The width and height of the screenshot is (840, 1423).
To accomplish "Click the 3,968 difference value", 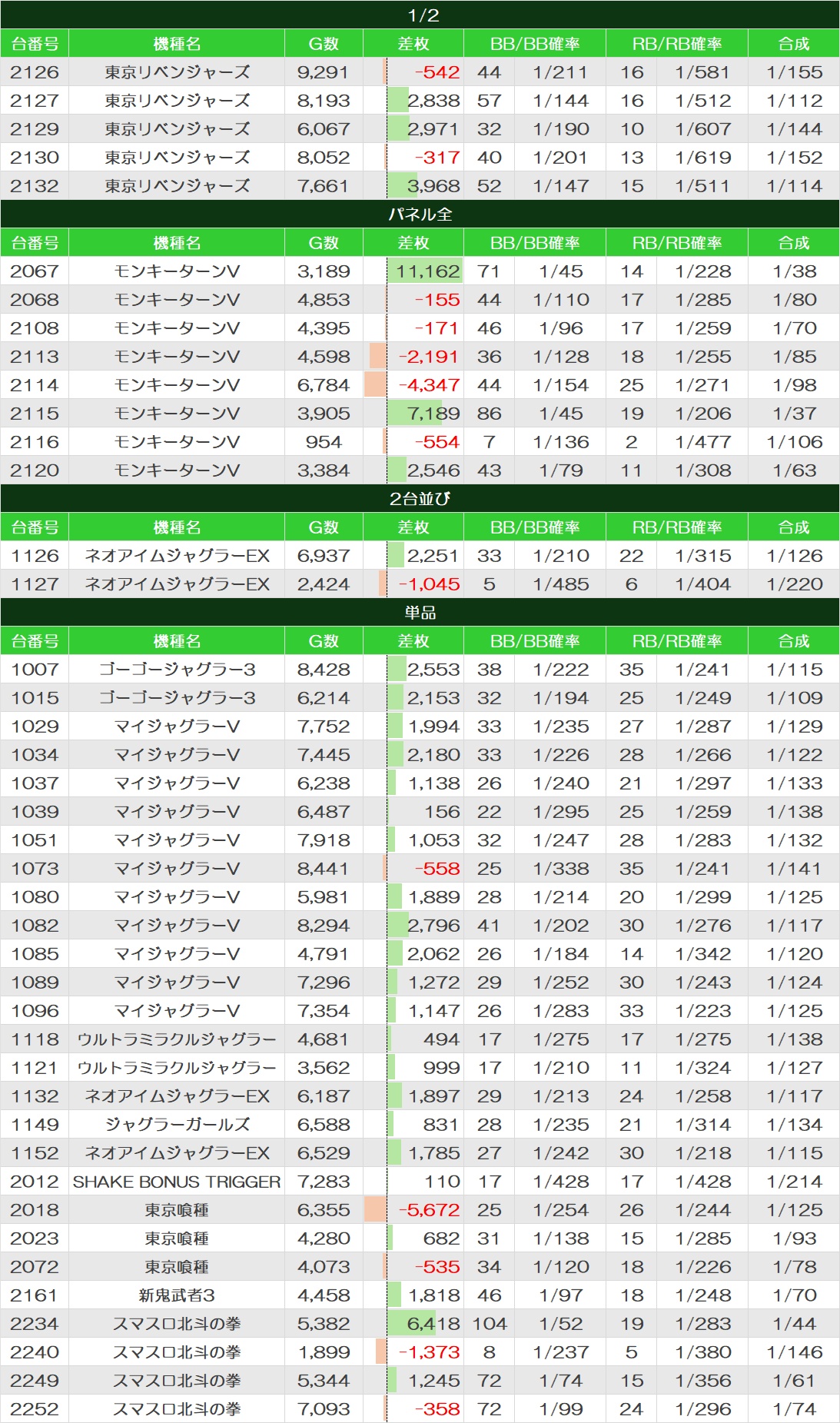I will click(x=433, y=186).
